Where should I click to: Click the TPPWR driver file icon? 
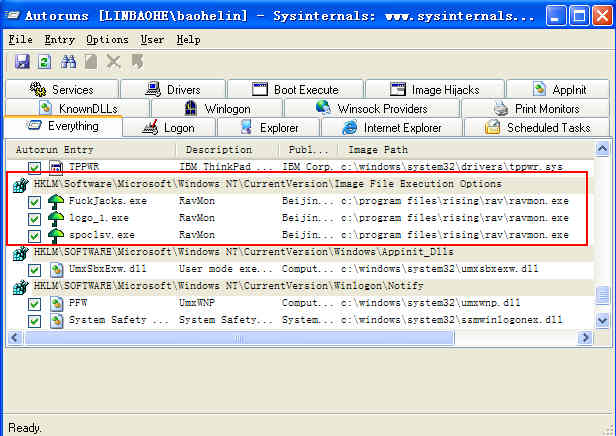[x=56, y=168]
